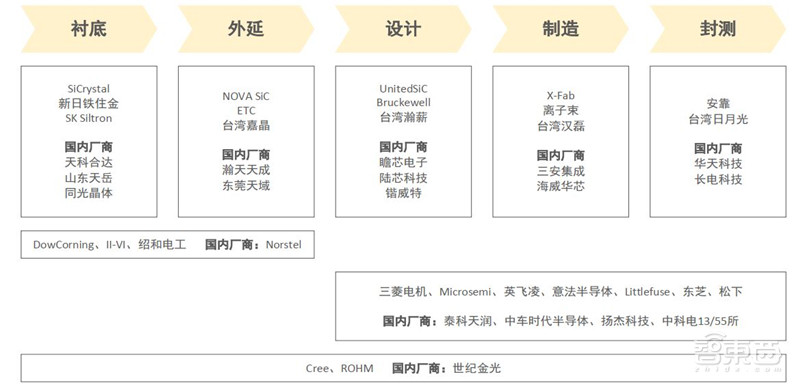Select 瀚天天成 entry
The width and height of the screenshot is (800, 389).
246,170
